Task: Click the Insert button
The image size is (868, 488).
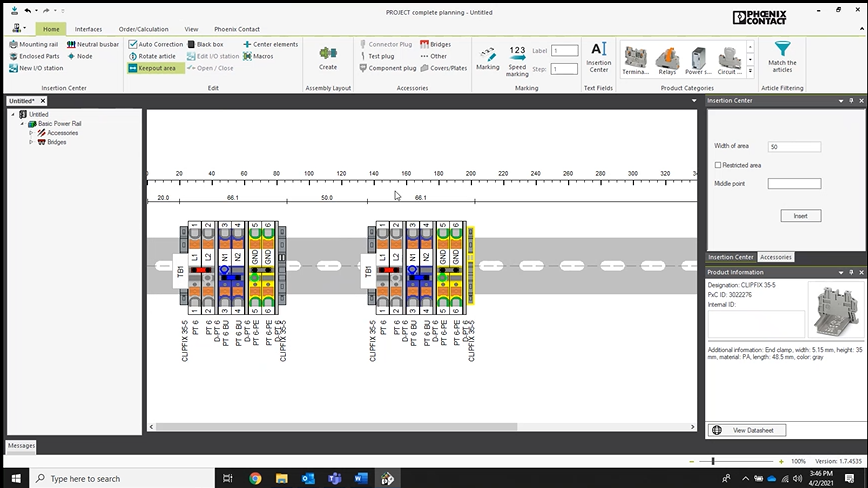Action: click(x=800, y=216)
